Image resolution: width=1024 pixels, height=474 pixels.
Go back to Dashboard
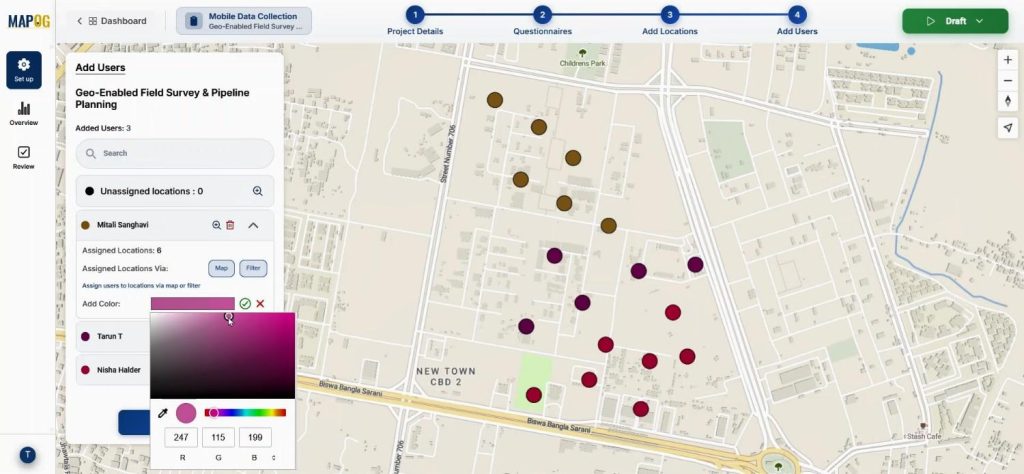point(111,21)
